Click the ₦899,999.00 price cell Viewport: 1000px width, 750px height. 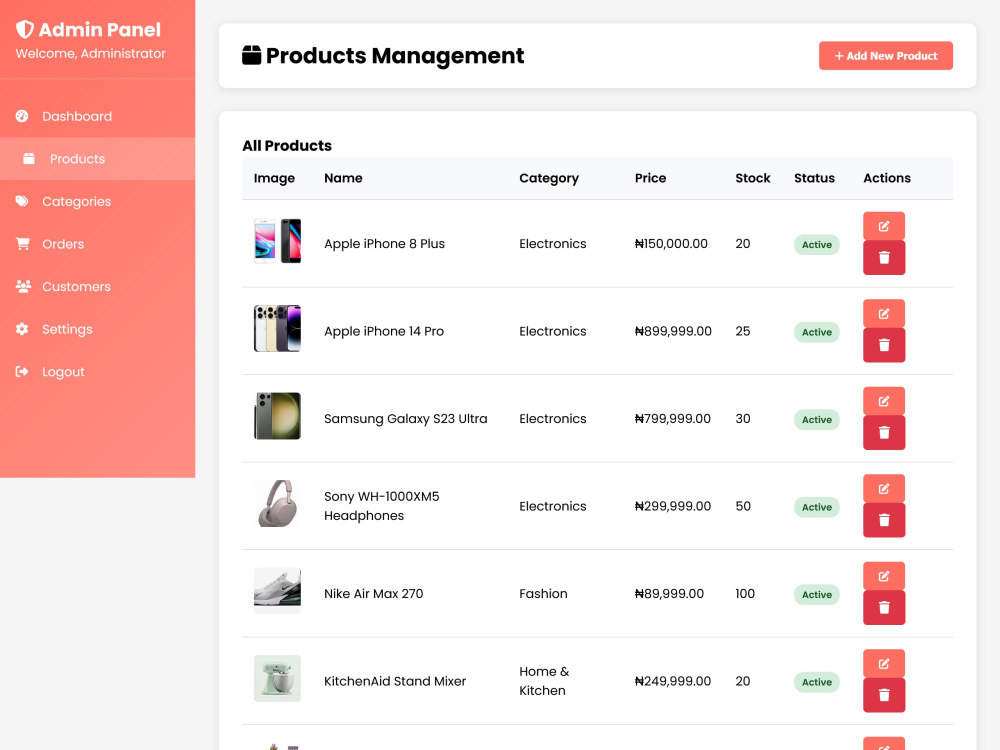click(673, 331)
